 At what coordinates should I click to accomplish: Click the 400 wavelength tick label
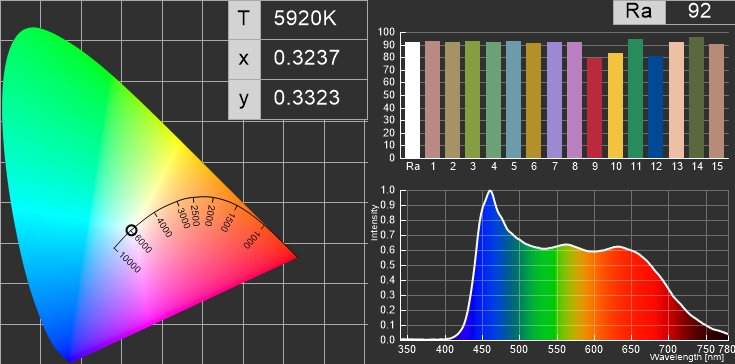(x=445, y=349)
